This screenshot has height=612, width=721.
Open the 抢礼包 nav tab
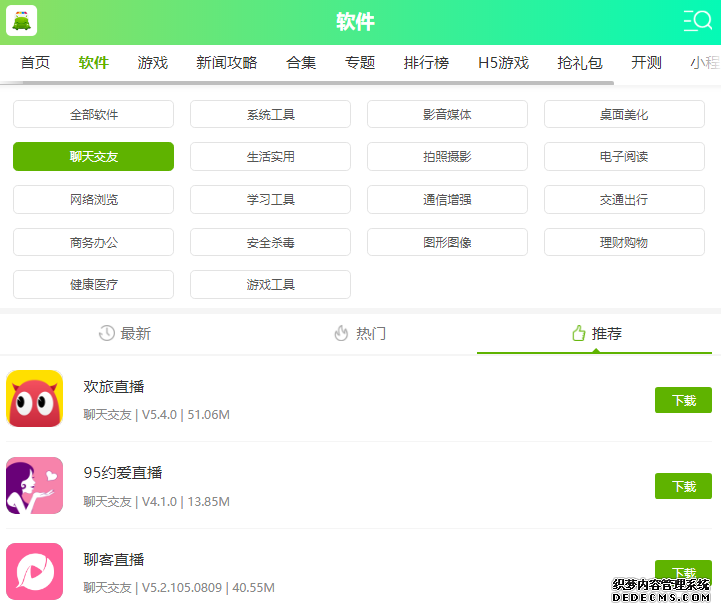coord(580,63)
